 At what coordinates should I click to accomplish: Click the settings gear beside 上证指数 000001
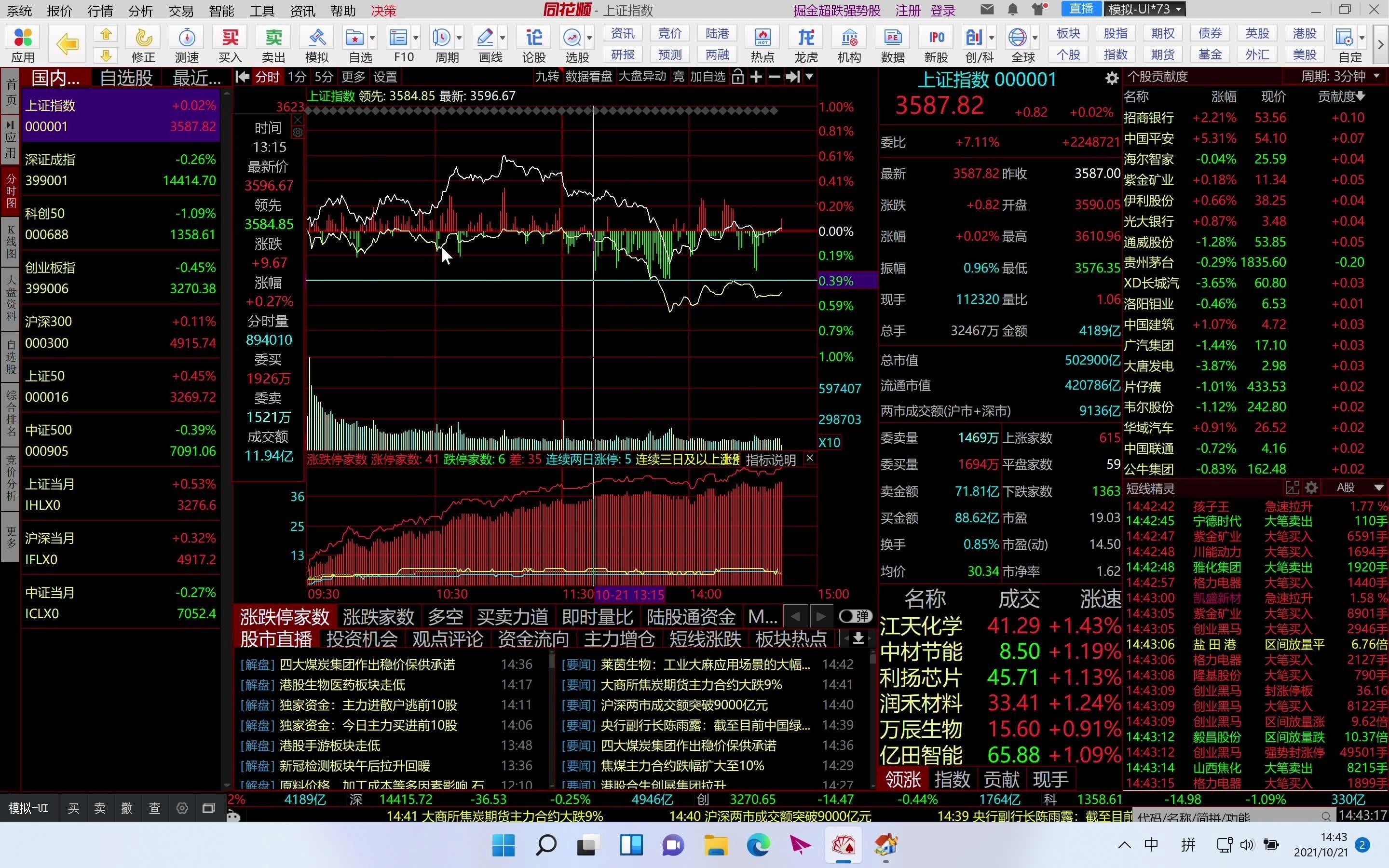click(x=1112, y=79)
